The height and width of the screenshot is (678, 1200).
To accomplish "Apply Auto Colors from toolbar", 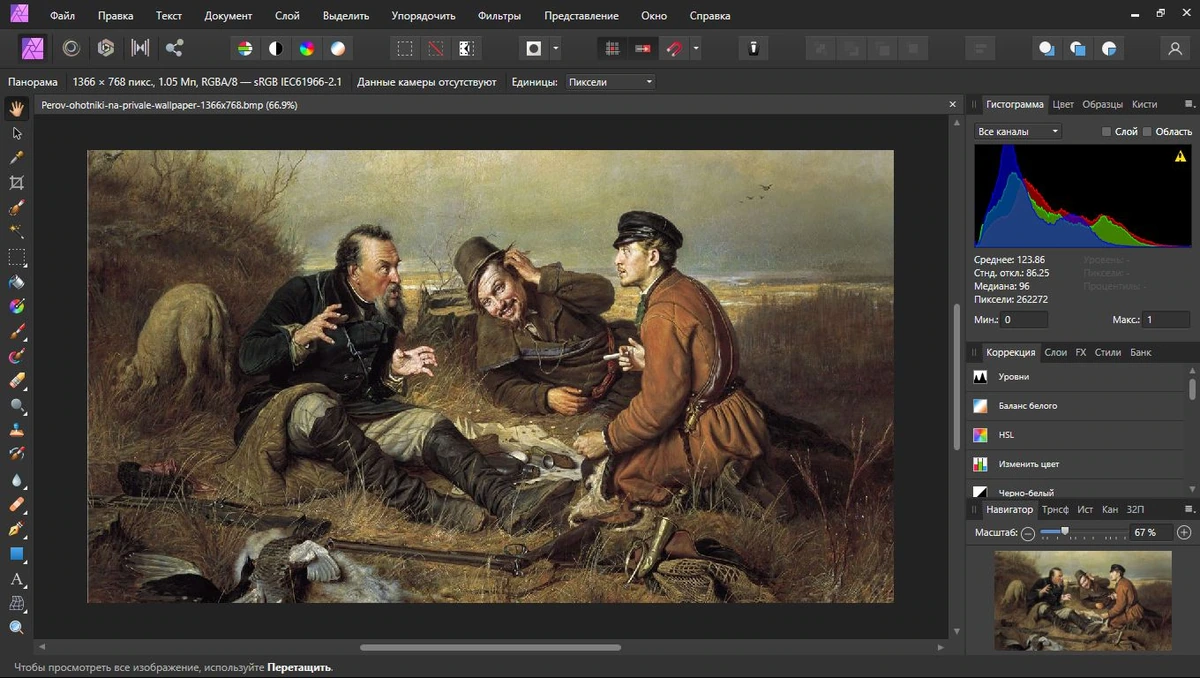I will (x=307, y=47).
